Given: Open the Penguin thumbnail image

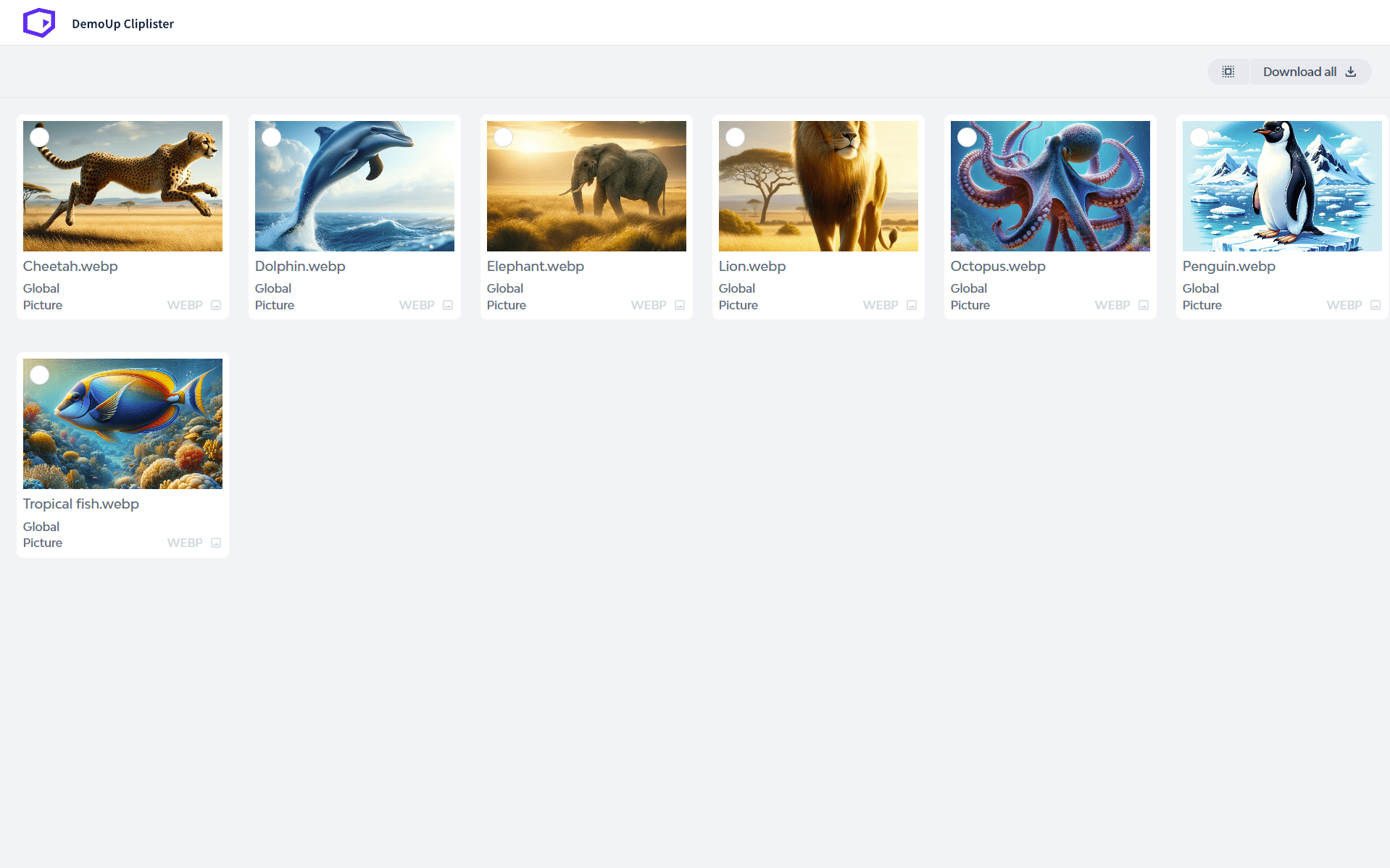Looking at the screenshot, I should click(1282, 186).
